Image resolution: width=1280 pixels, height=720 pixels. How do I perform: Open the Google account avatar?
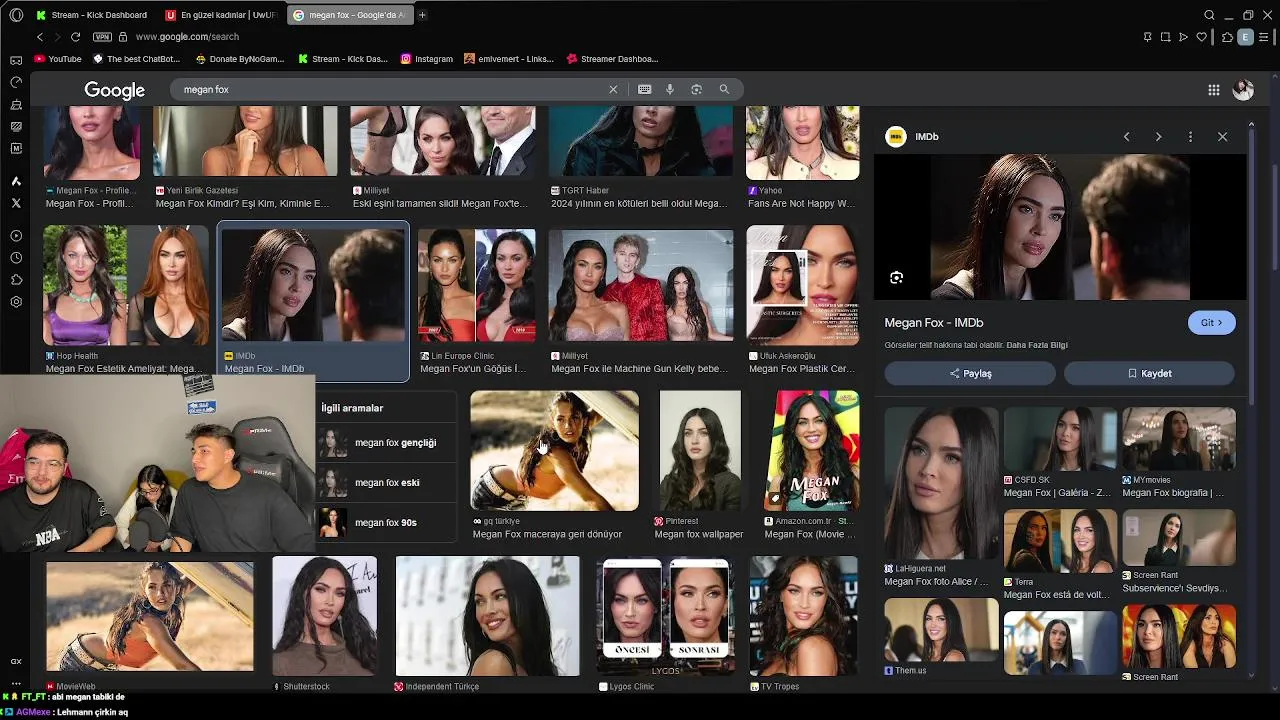[x=1243, y=90]
